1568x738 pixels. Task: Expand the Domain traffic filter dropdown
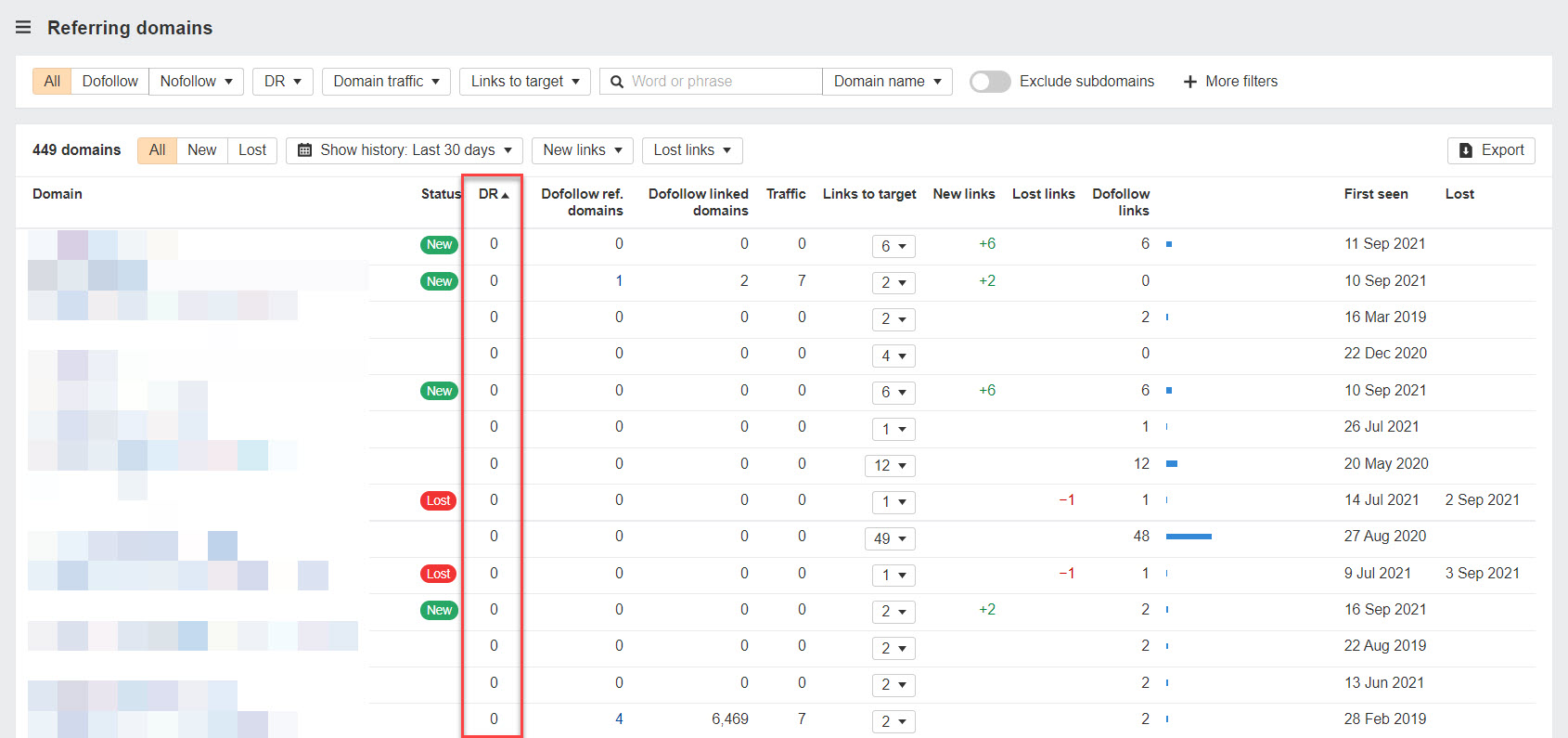[386, 82]
